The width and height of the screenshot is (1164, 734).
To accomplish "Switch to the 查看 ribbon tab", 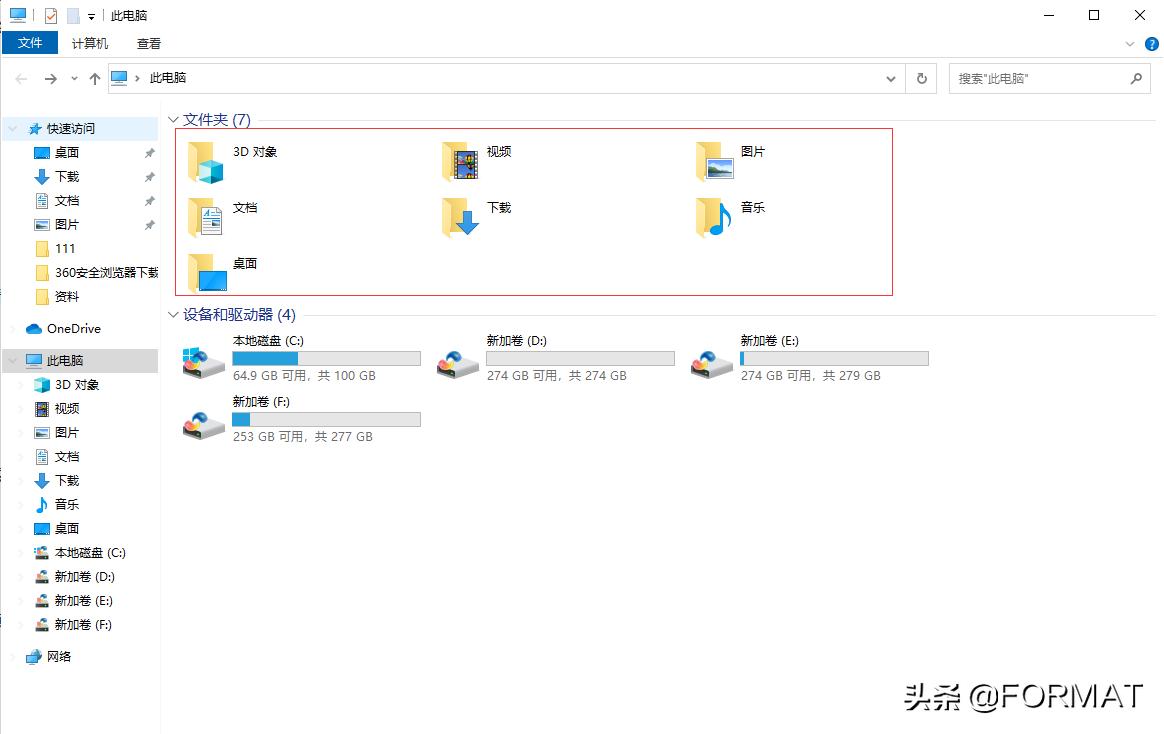I will pyautogui.click(x=148, y=43).
